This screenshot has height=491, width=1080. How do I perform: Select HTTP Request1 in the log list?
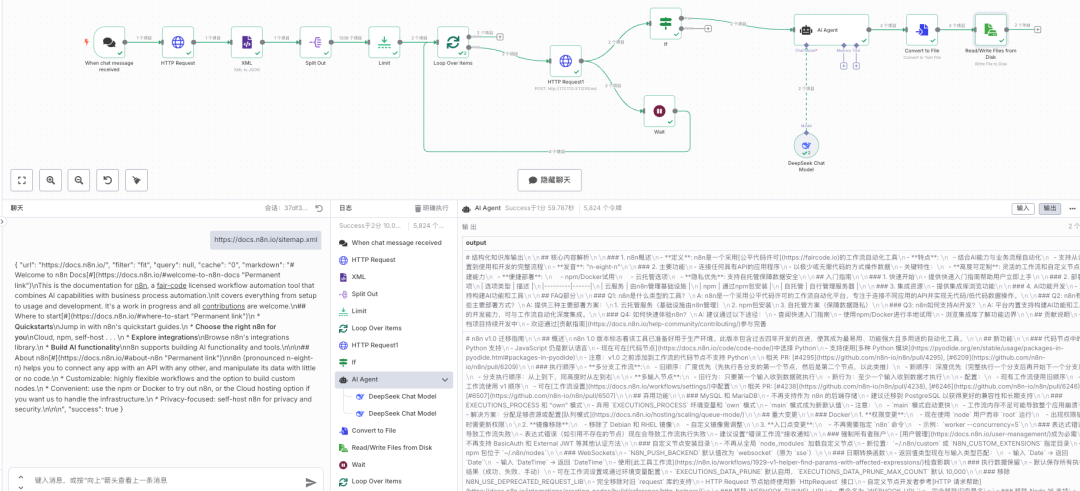(x=394, y=345)
